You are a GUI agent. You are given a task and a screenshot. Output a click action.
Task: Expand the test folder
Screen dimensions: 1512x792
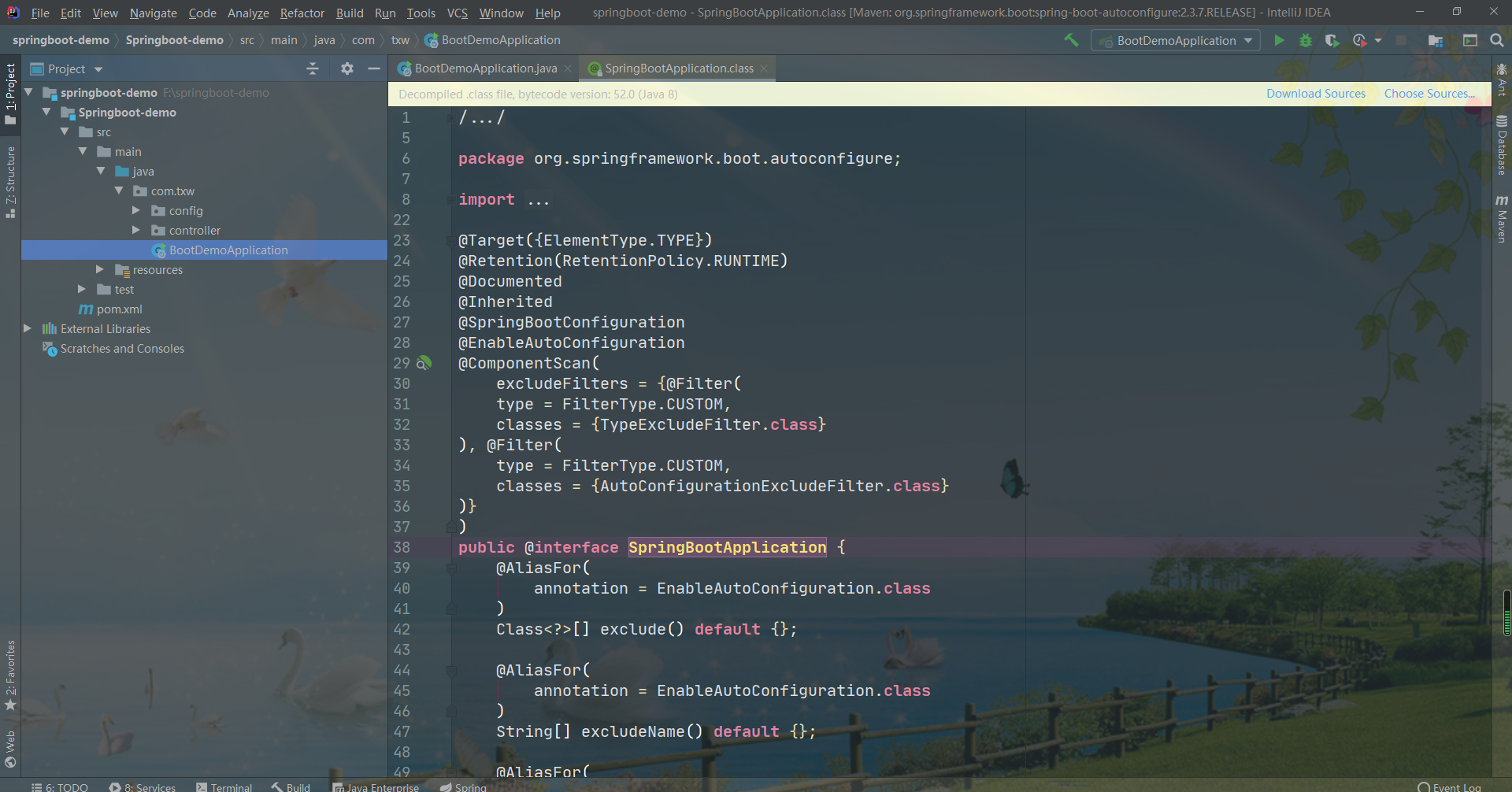coord(82,289)
